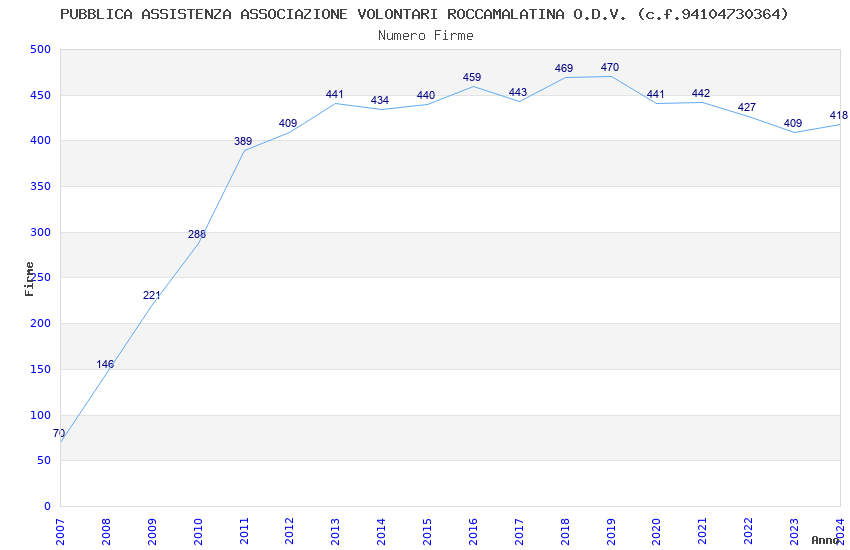Click the data label 221

tap(152, 295)
